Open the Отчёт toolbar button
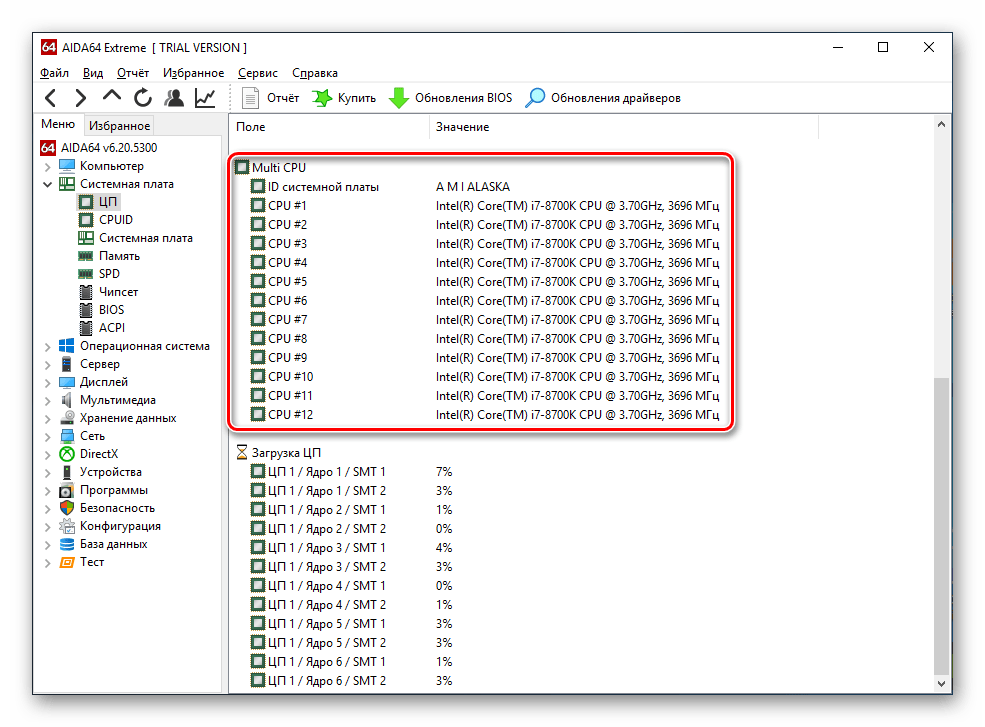Image resolution: width=985 pixels, height=727 pixels. (x=271, y=98)
